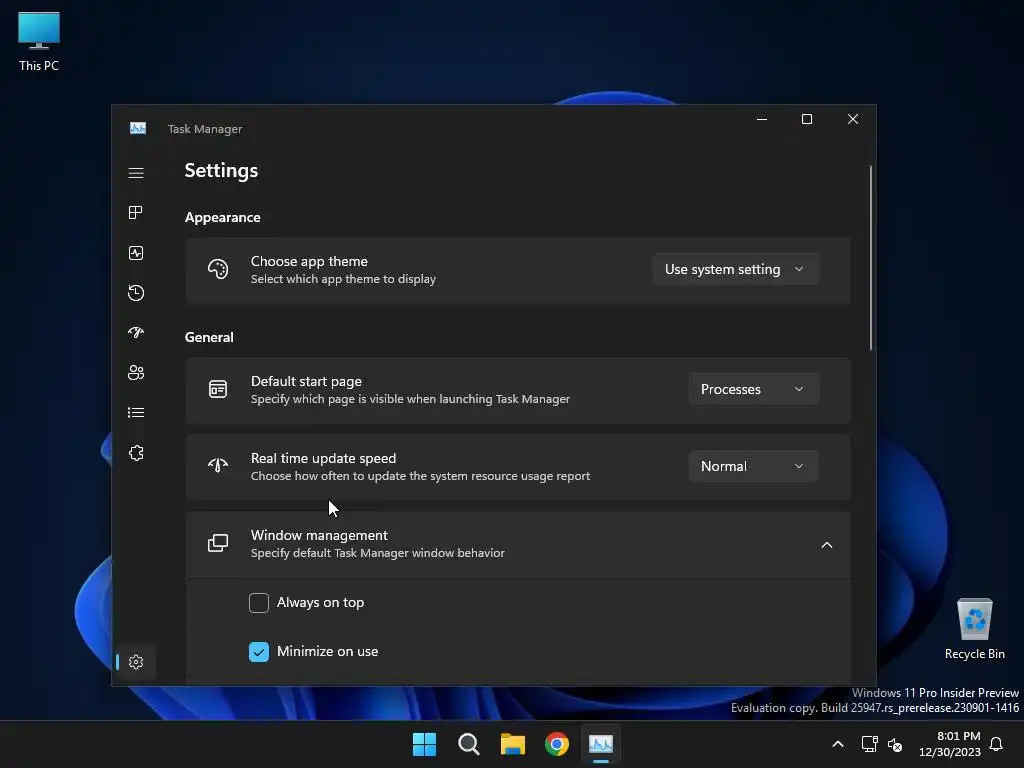Open the Users page icon
The image size is (1024, 768).
point(136,372)
